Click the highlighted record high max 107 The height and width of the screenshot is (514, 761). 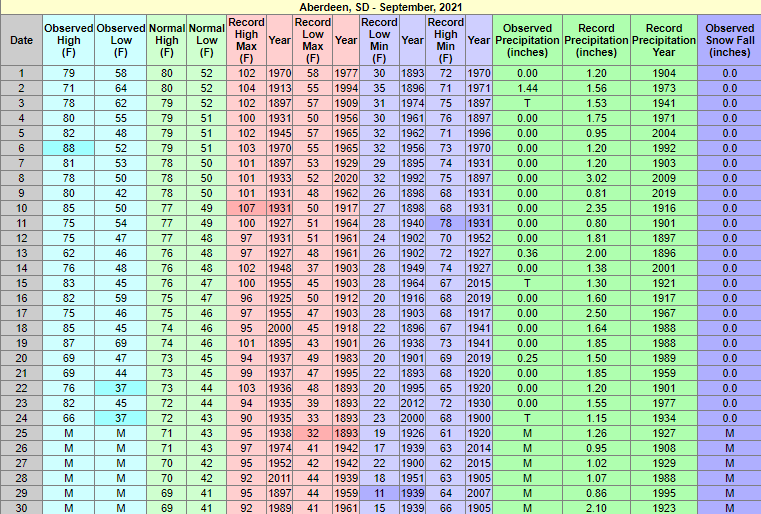tap(247, 209)
